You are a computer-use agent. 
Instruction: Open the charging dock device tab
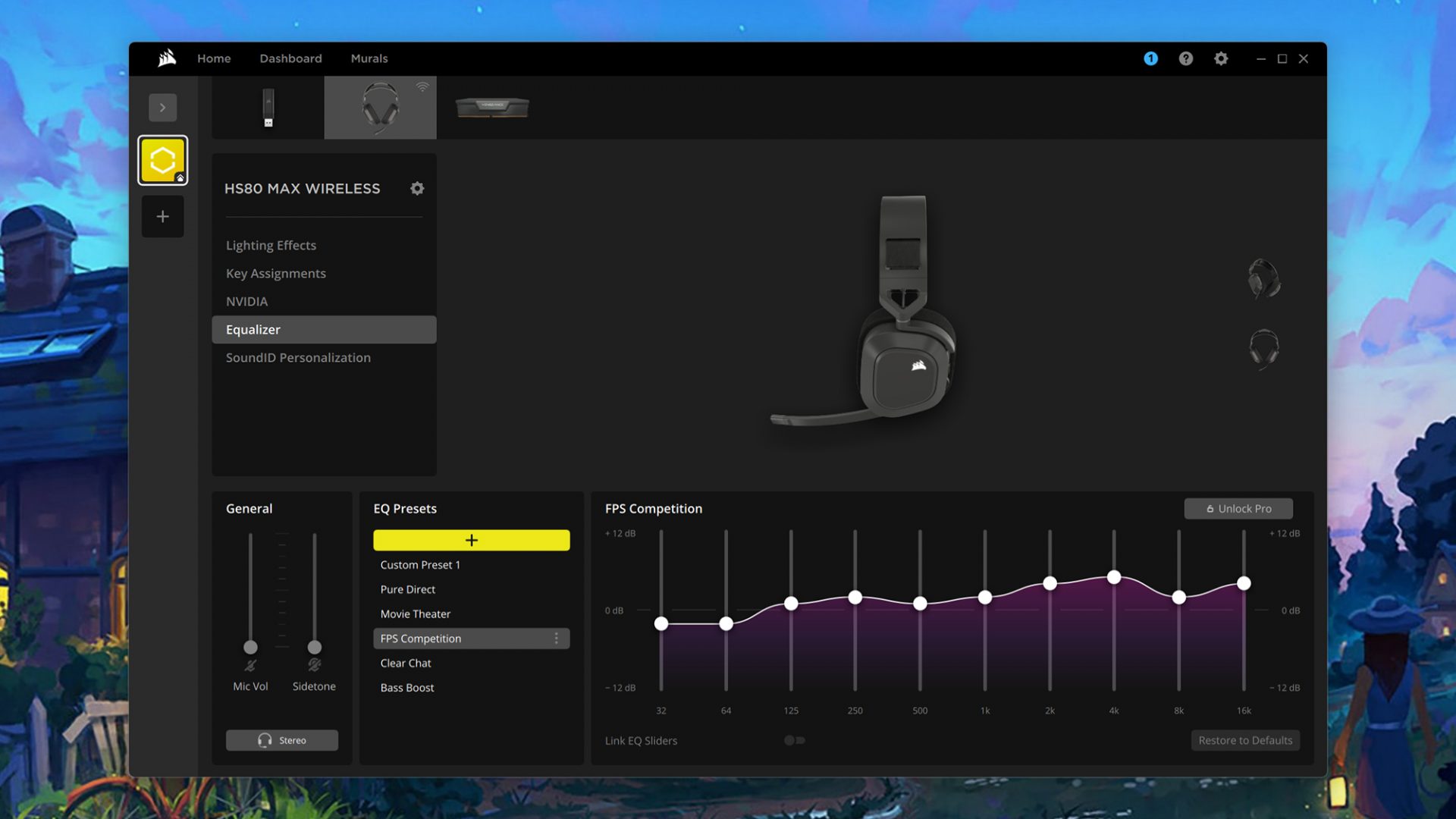point(492,106)
